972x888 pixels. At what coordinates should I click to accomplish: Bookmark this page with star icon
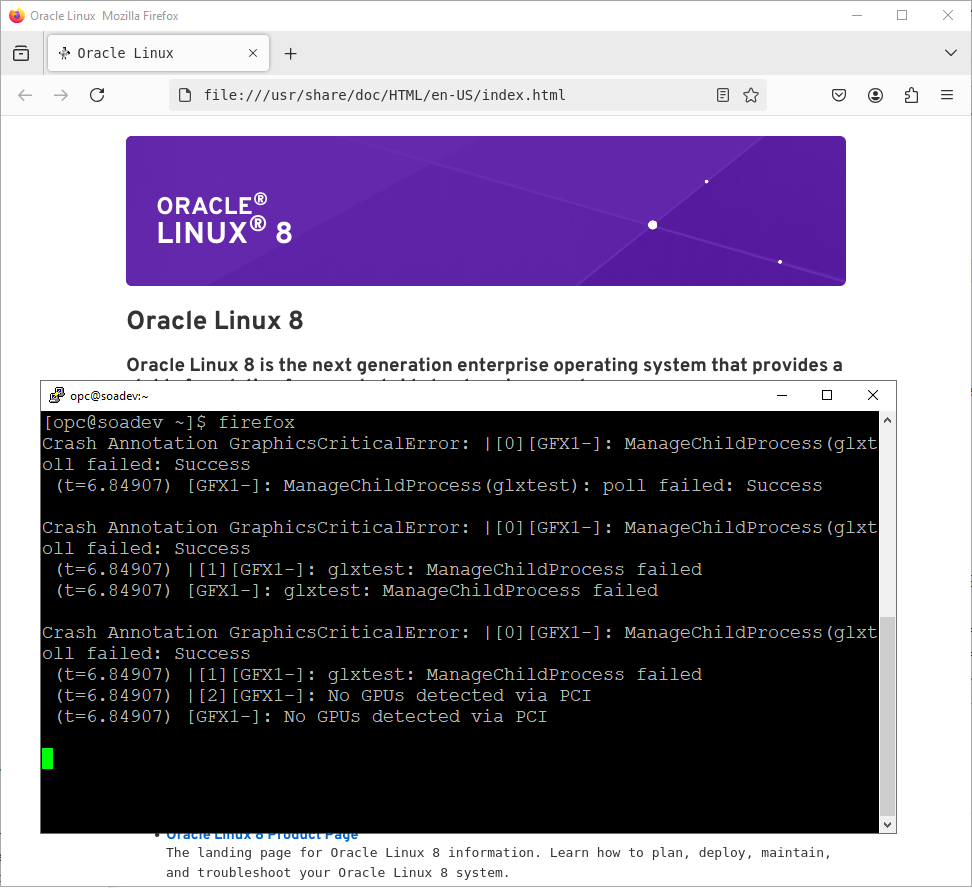point(751,95)
